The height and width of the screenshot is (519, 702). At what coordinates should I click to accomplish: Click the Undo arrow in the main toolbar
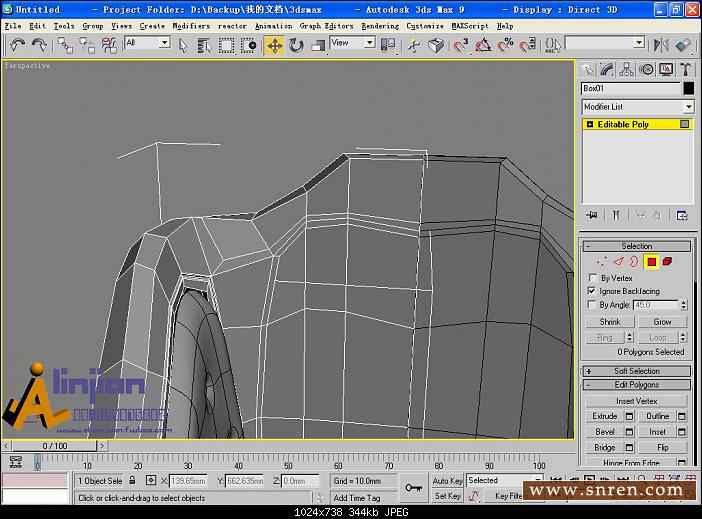coord(17,45)
